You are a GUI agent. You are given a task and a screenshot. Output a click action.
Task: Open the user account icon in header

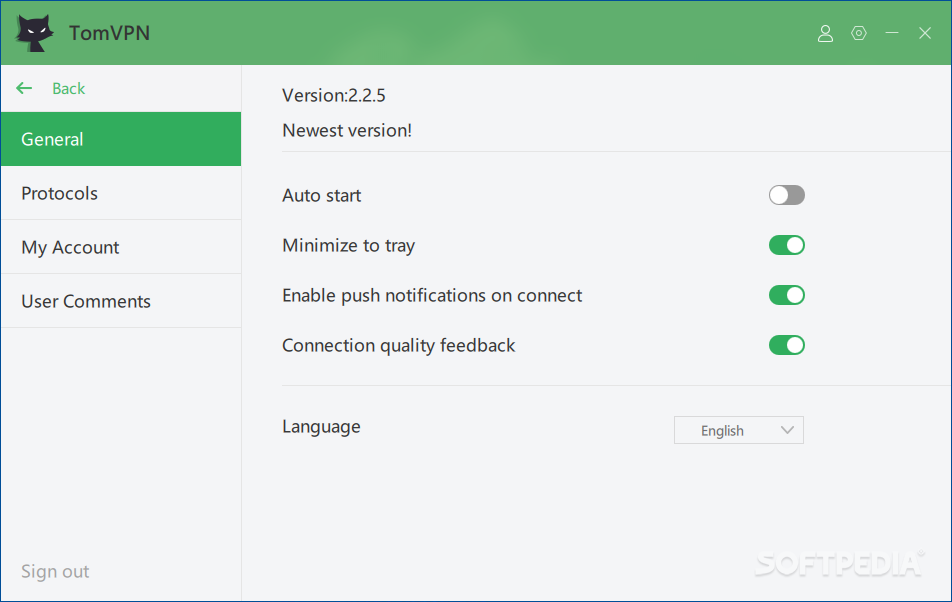click(x=825, y=33)
